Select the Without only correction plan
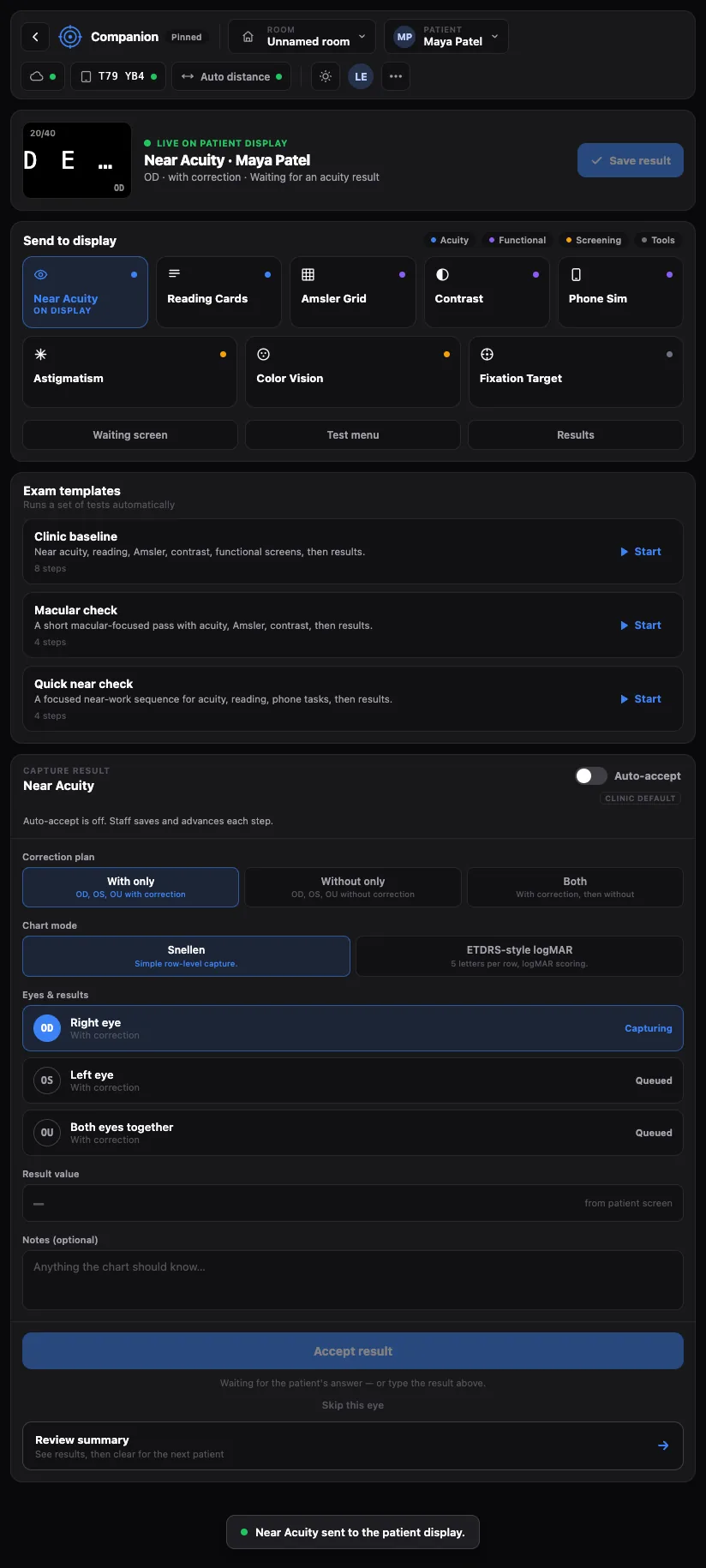706x1568 pixels. [353, 887]
